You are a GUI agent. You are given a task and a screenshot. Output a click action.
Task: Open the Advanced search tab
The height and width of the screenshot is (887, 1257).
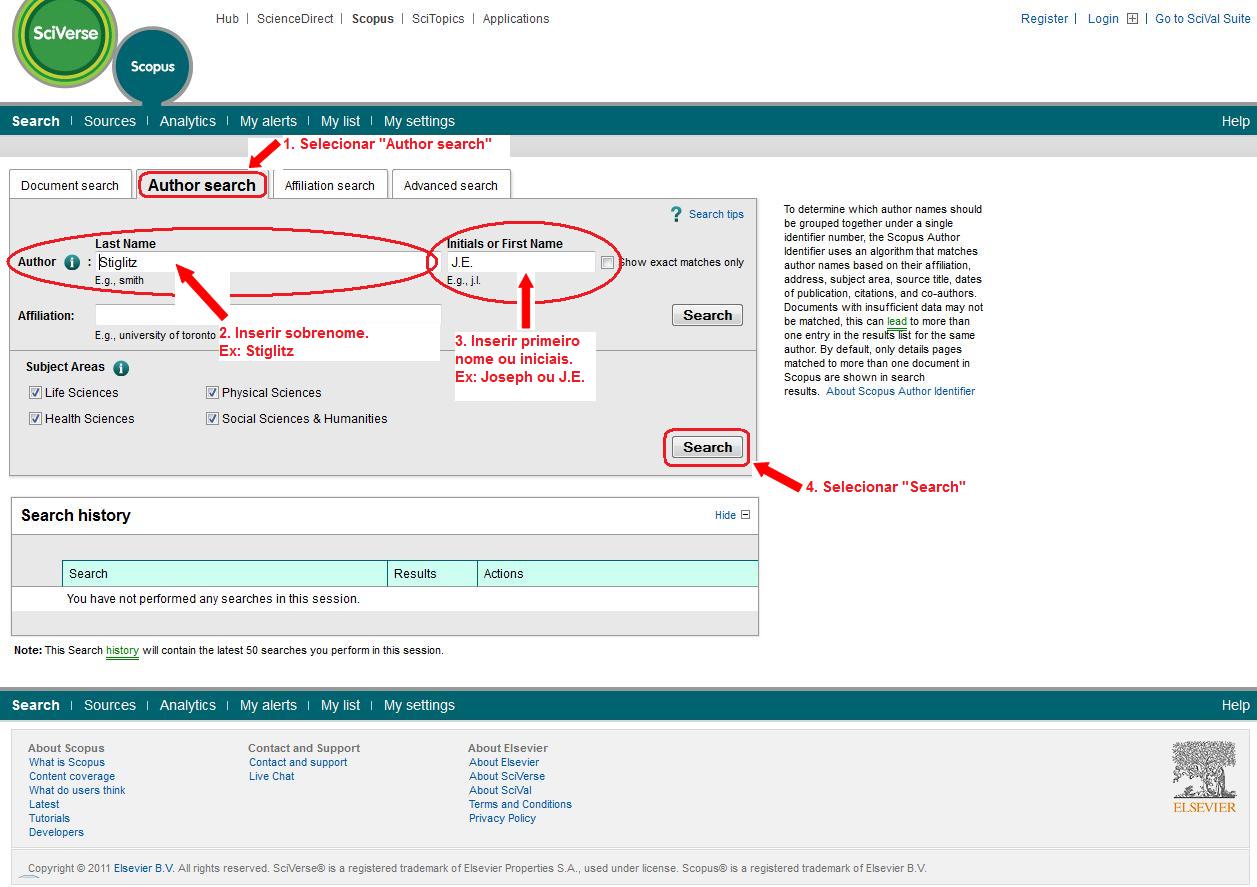point(451,185)
